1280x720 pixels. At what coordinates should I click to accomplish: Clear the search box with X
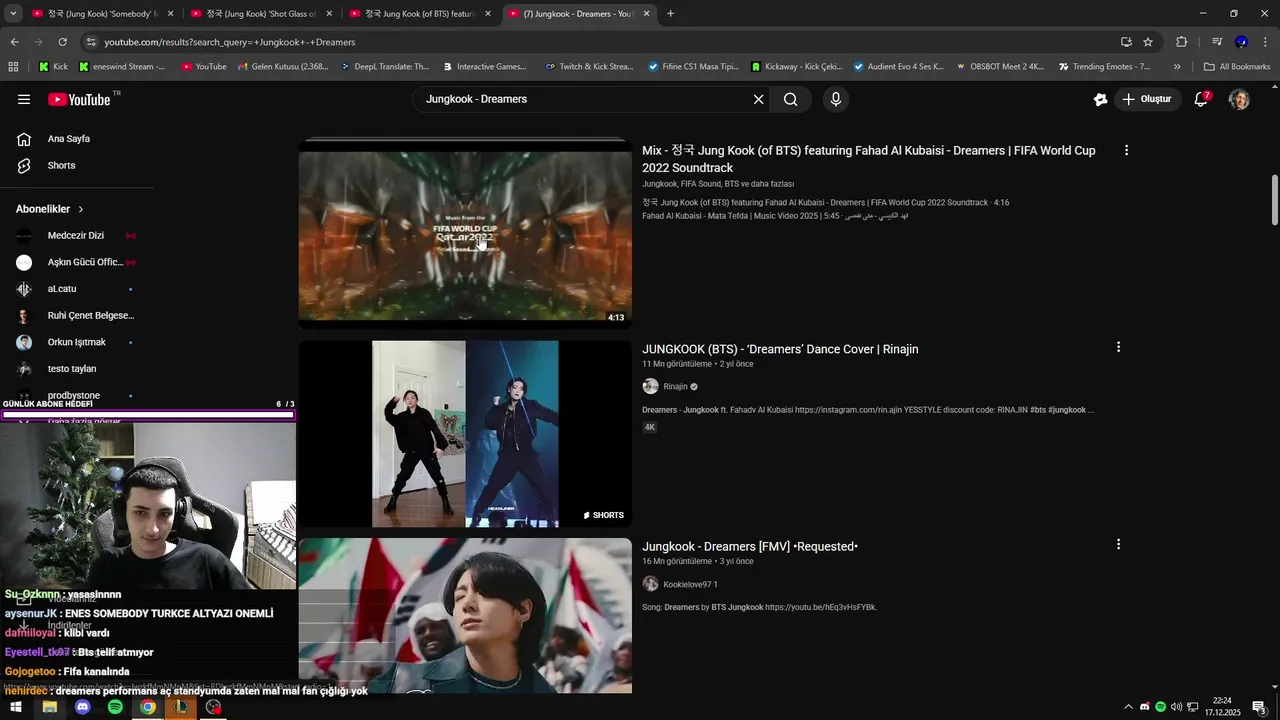point(758,99)
